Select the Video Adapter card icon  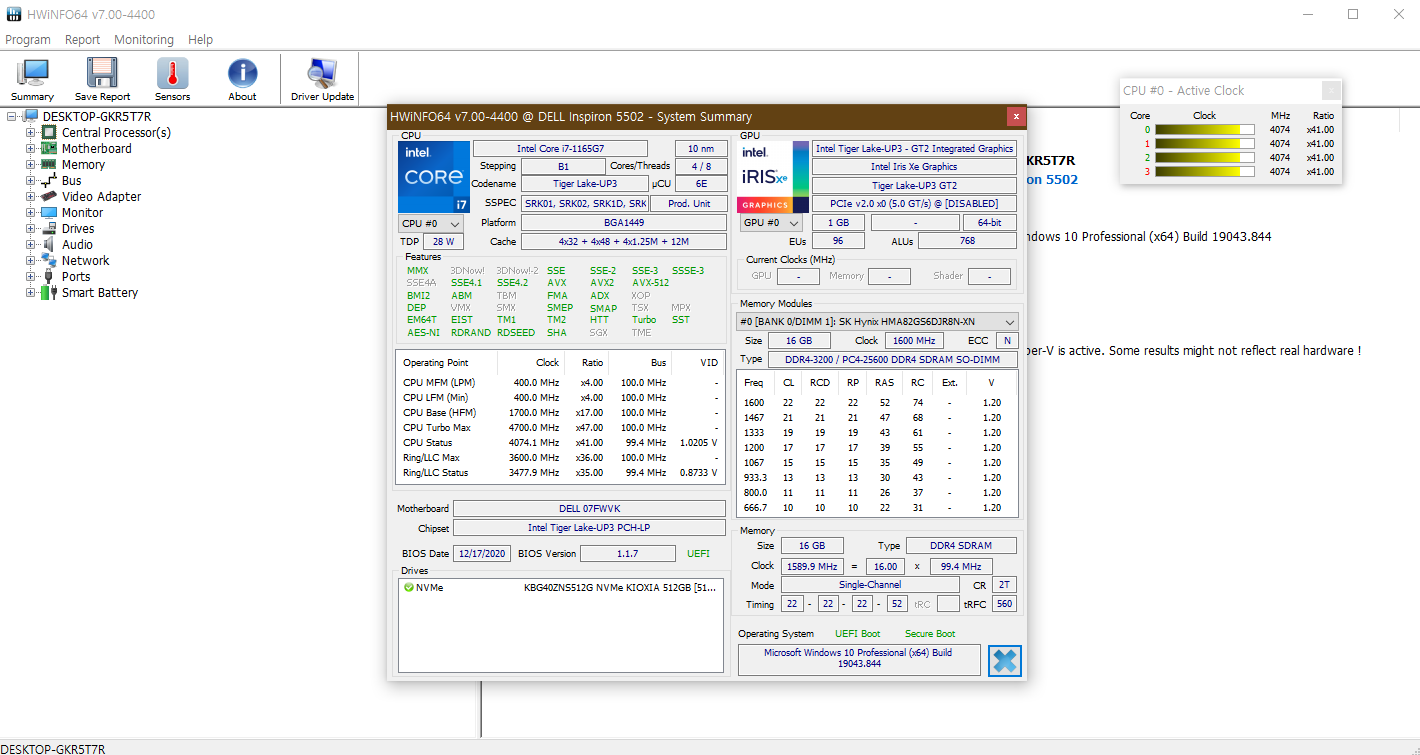(48, 196)
